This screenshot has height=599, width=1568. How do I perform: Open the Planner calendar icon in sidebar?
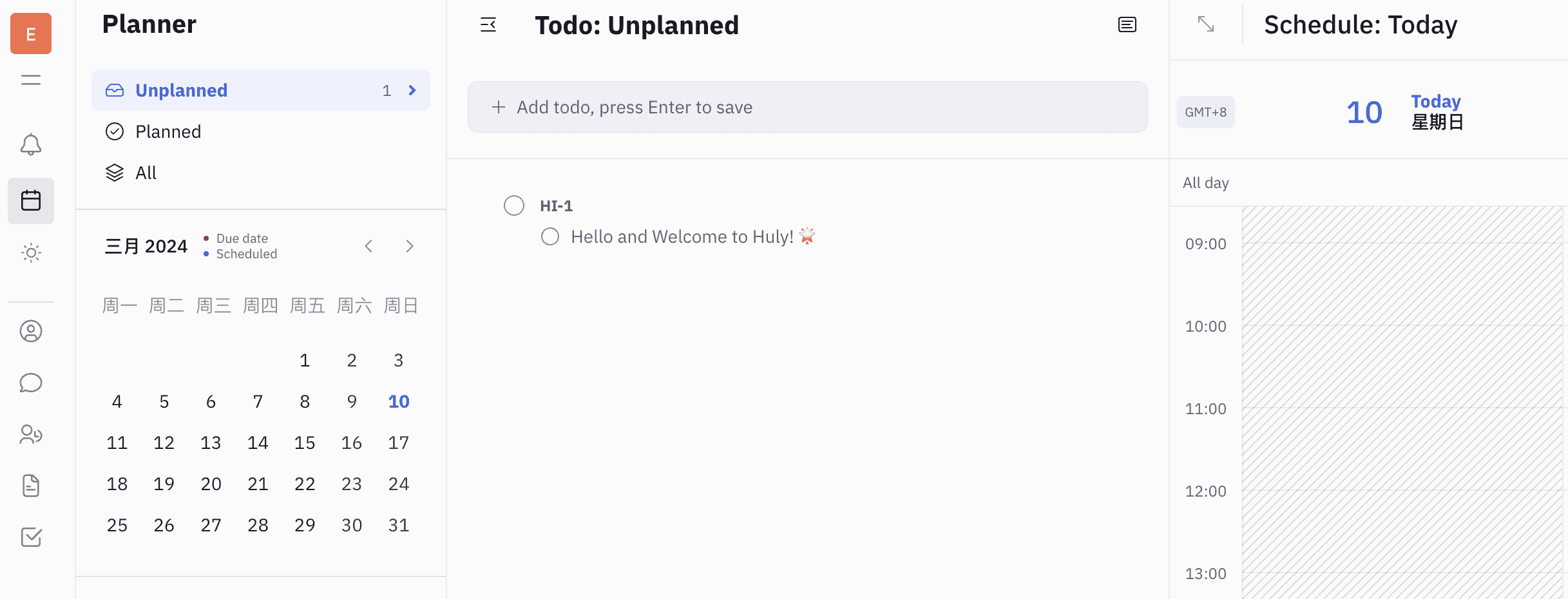[31, 201]
